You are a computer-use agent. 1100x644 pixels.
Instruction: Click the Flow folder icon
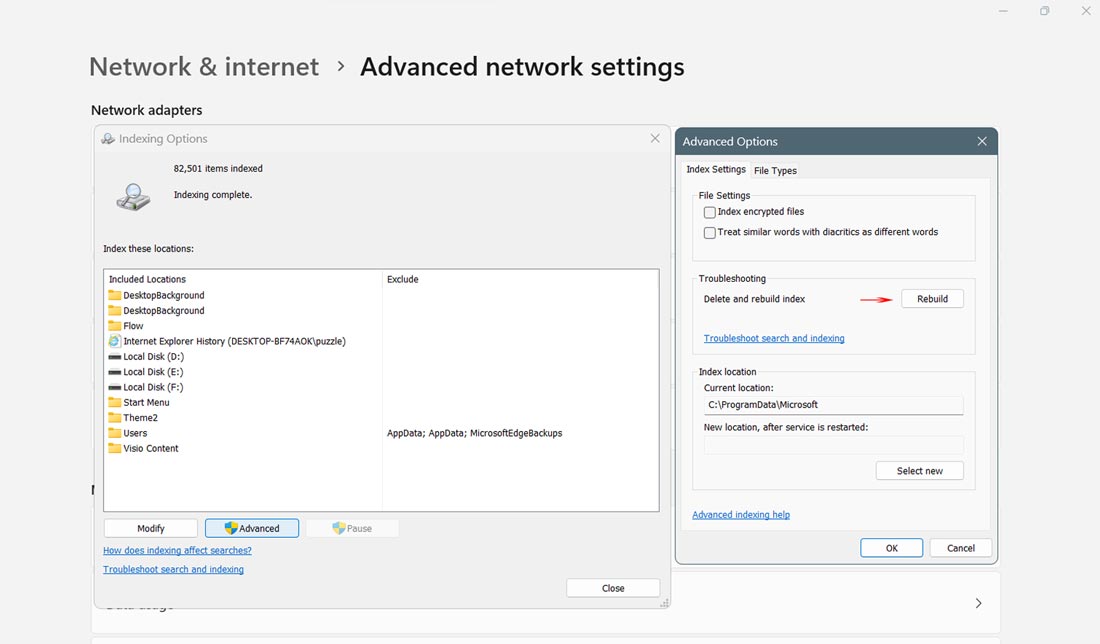pyautogui.click(x=115, y=326)
